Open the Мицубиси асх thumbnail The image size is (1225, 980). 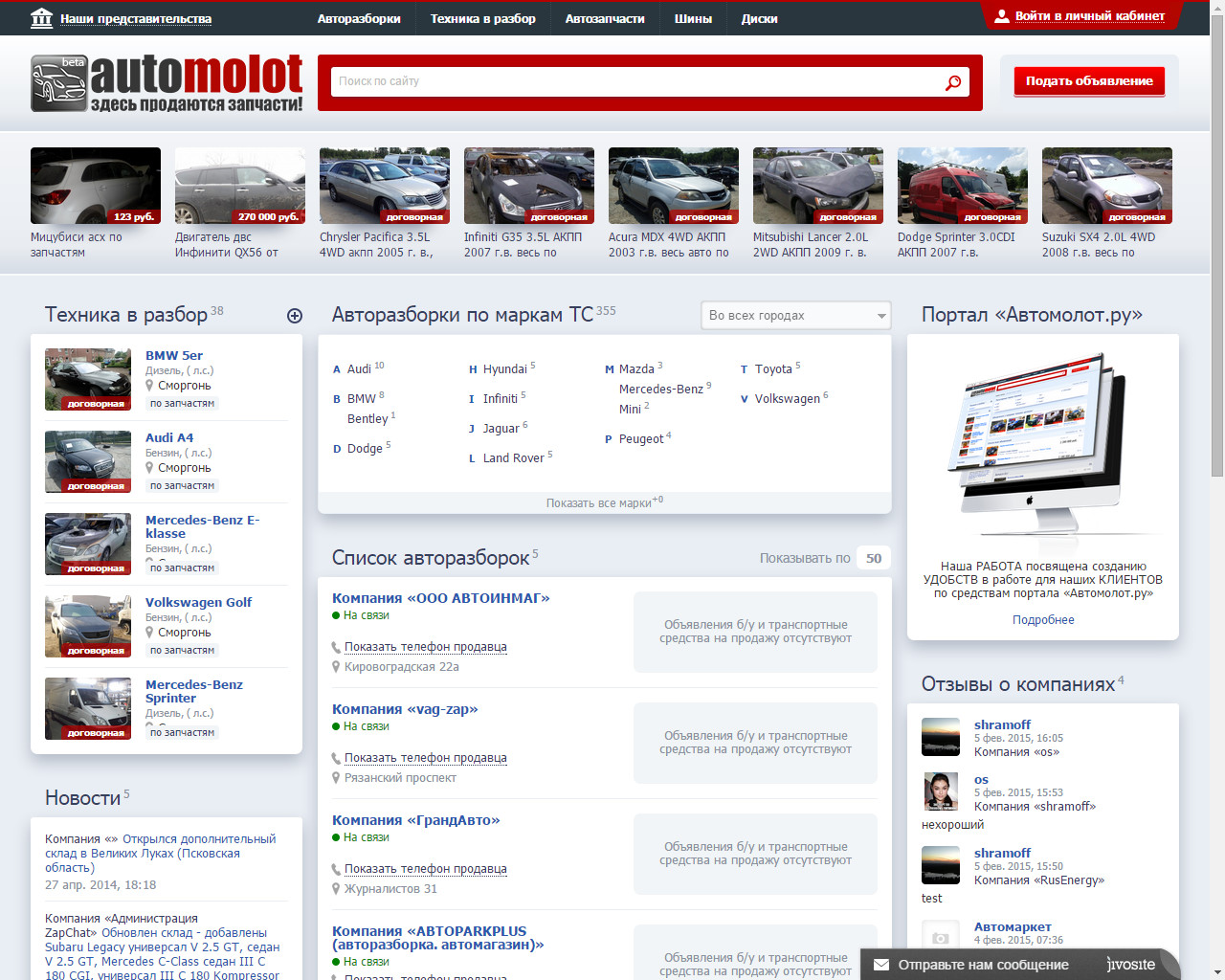click(x=96, y=186)
